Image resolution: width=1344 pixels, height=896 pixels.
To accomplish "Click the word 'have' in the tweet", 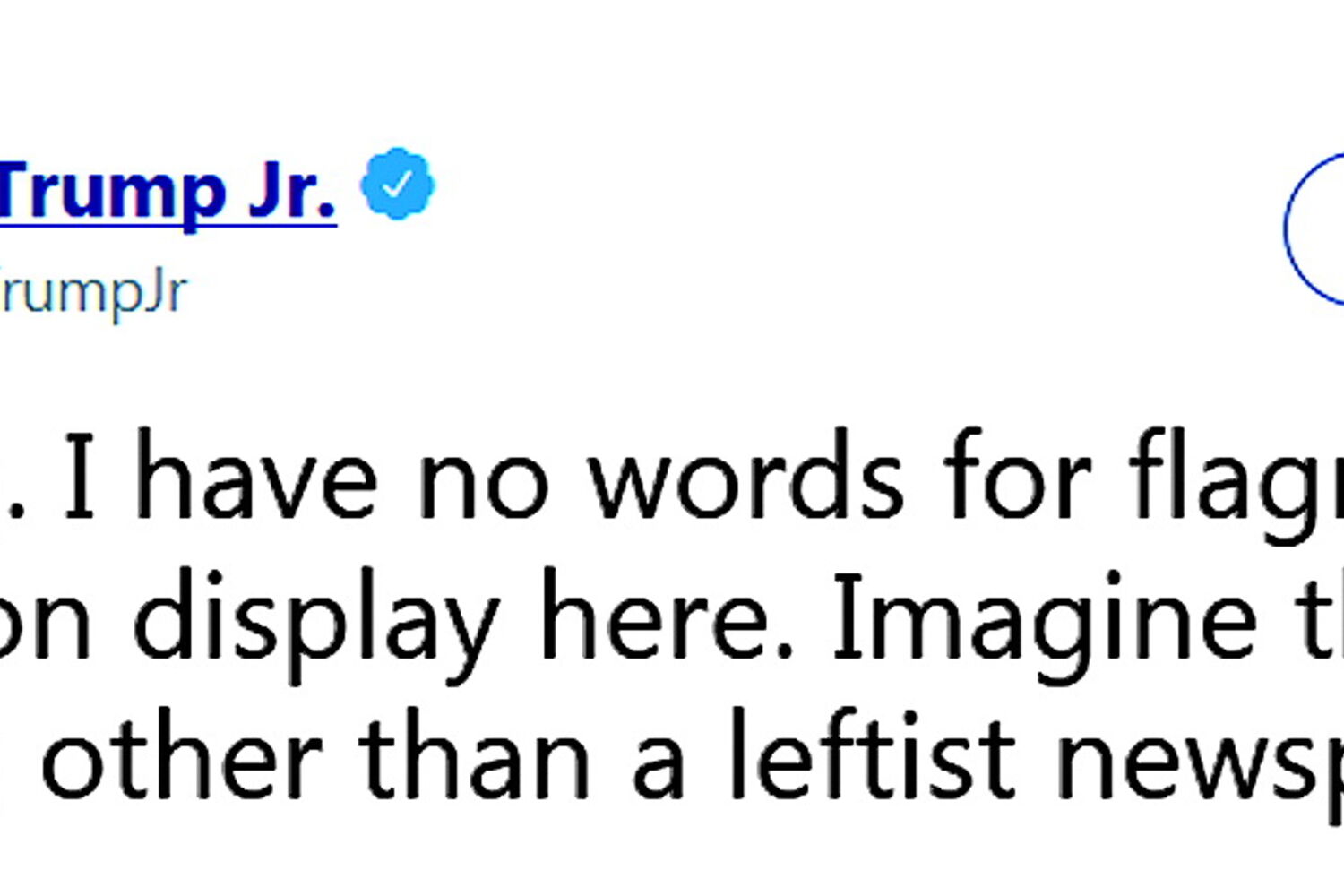I will [x=256, y=478].
